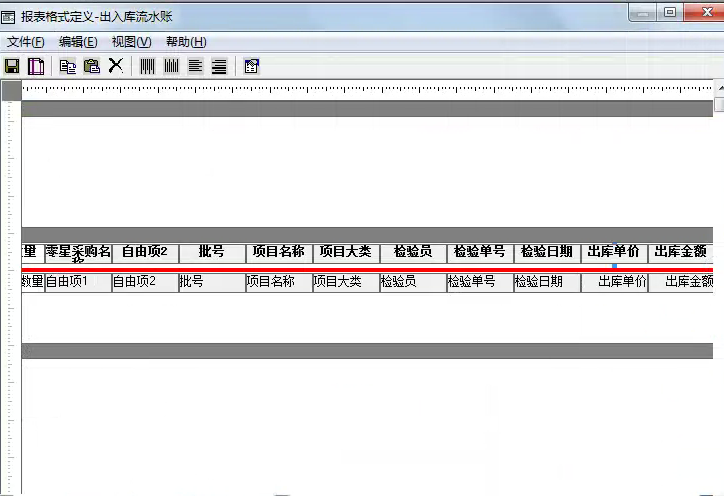This screenshot has width=724, height=496.
Task: Open the 编辑(E) menu
Action: point(78,42)
